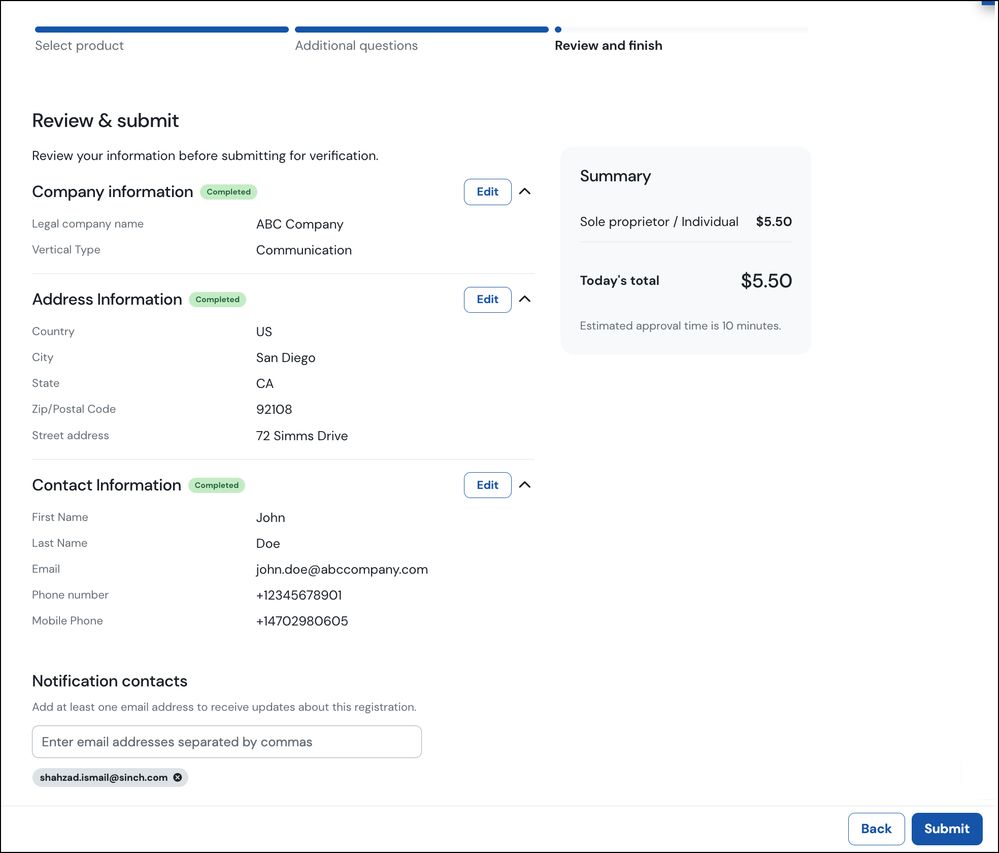Click the Today's total $5.50 amount
This screenshot has width=999, height=853.
(x=766, y=281)
